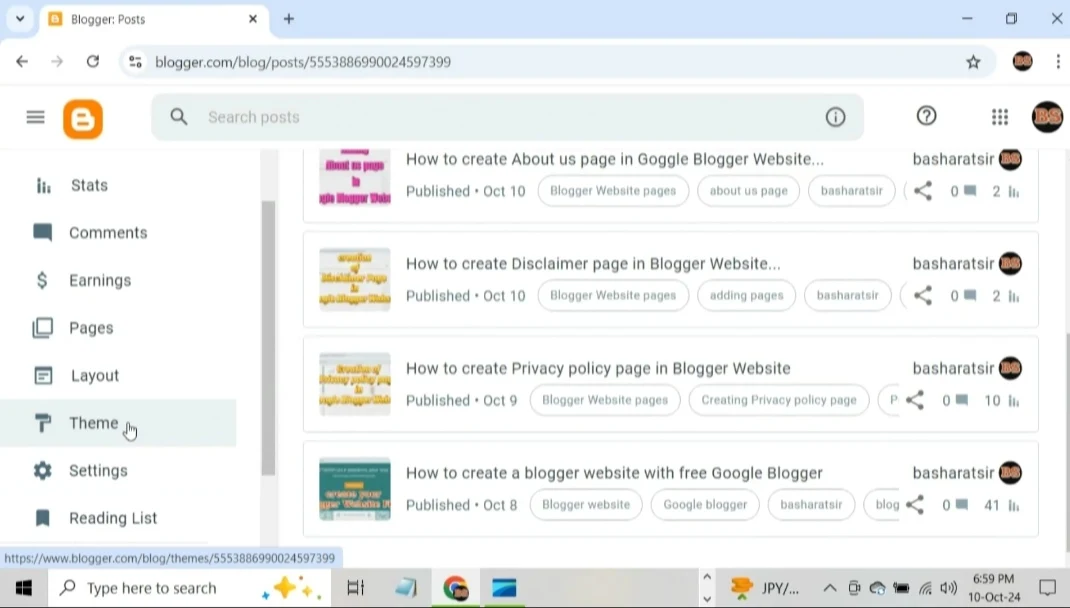Filter by 'Creating Privacy policy page' label
This screenshot has height=608, width=1070.
[x=779, y=401]
